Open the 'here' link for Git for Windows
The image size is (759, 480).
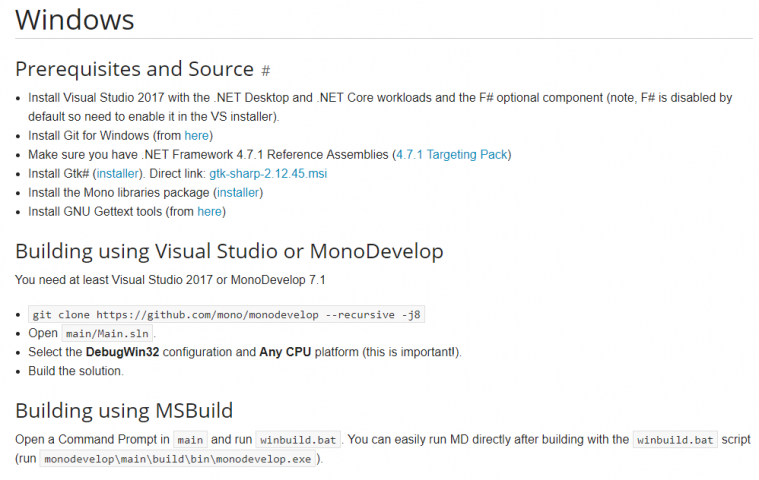(197, 135)
